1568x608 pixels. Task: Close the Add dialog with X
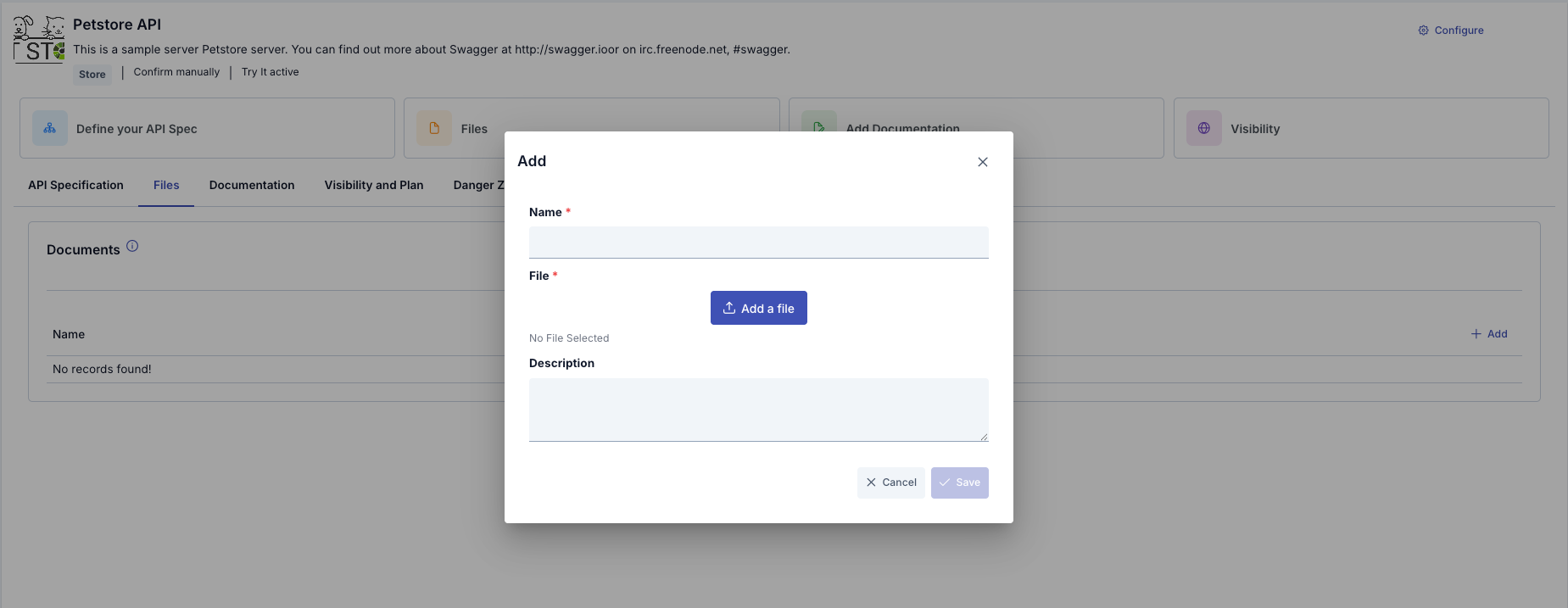[x=982, y=162]
